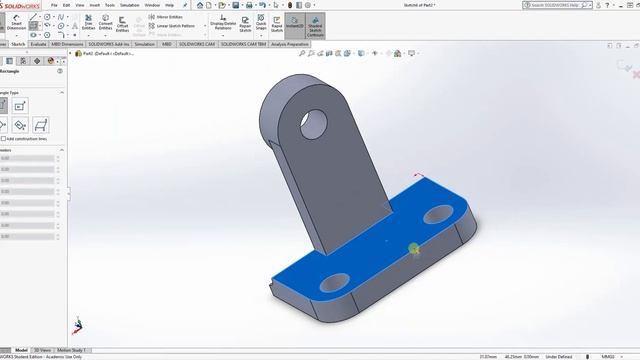Image resolution: width=640 pixels, height=360 pixels.
Task: Switch to SOLIDWORKS Add-Ins tab
Action: 109,44
